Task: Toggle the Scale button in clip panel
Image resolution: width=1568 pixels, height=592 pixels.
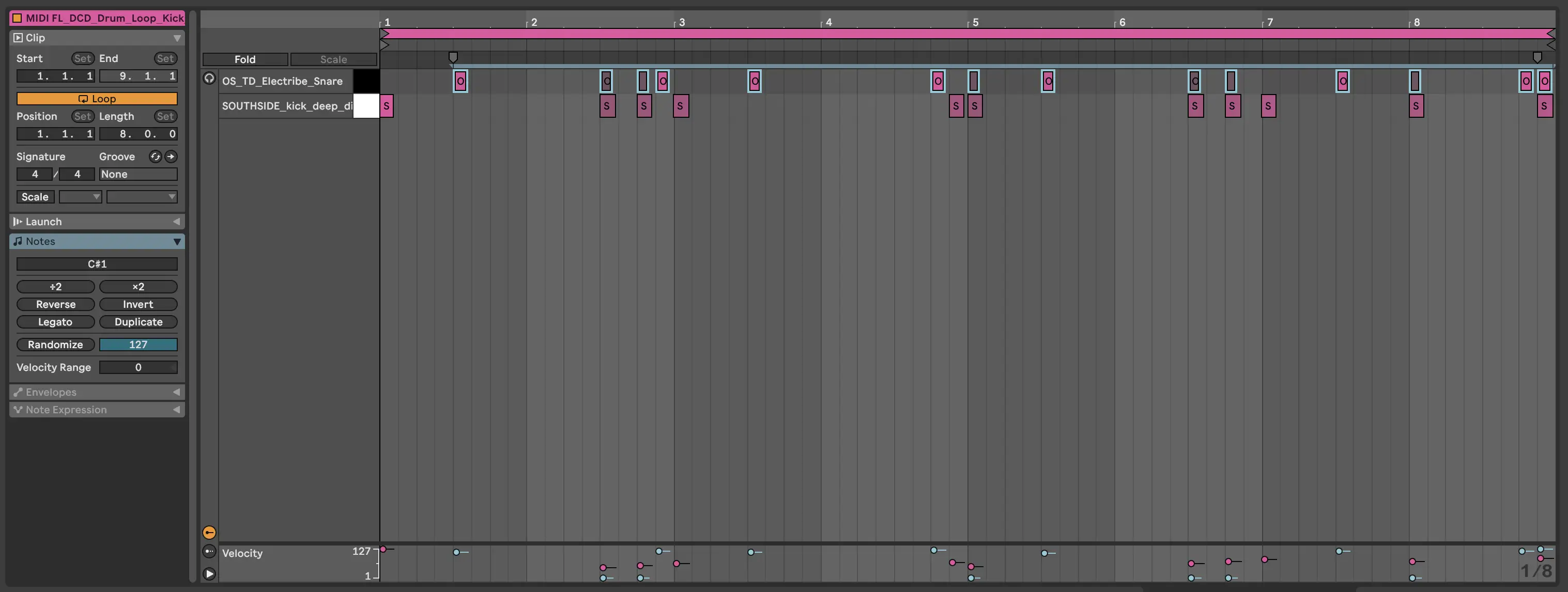Action: 35,196
